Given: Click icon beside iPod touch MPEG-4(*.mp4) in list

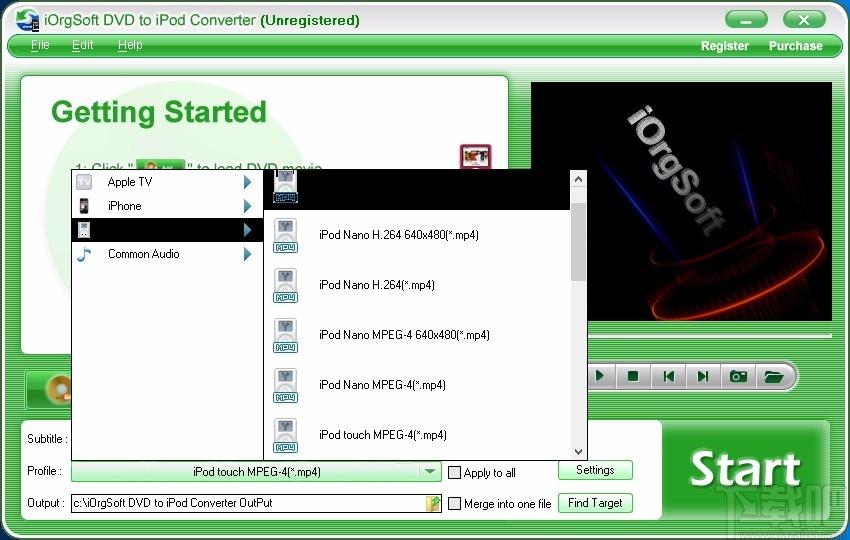Looking at the screenshot, I should (x=285, y=435).
